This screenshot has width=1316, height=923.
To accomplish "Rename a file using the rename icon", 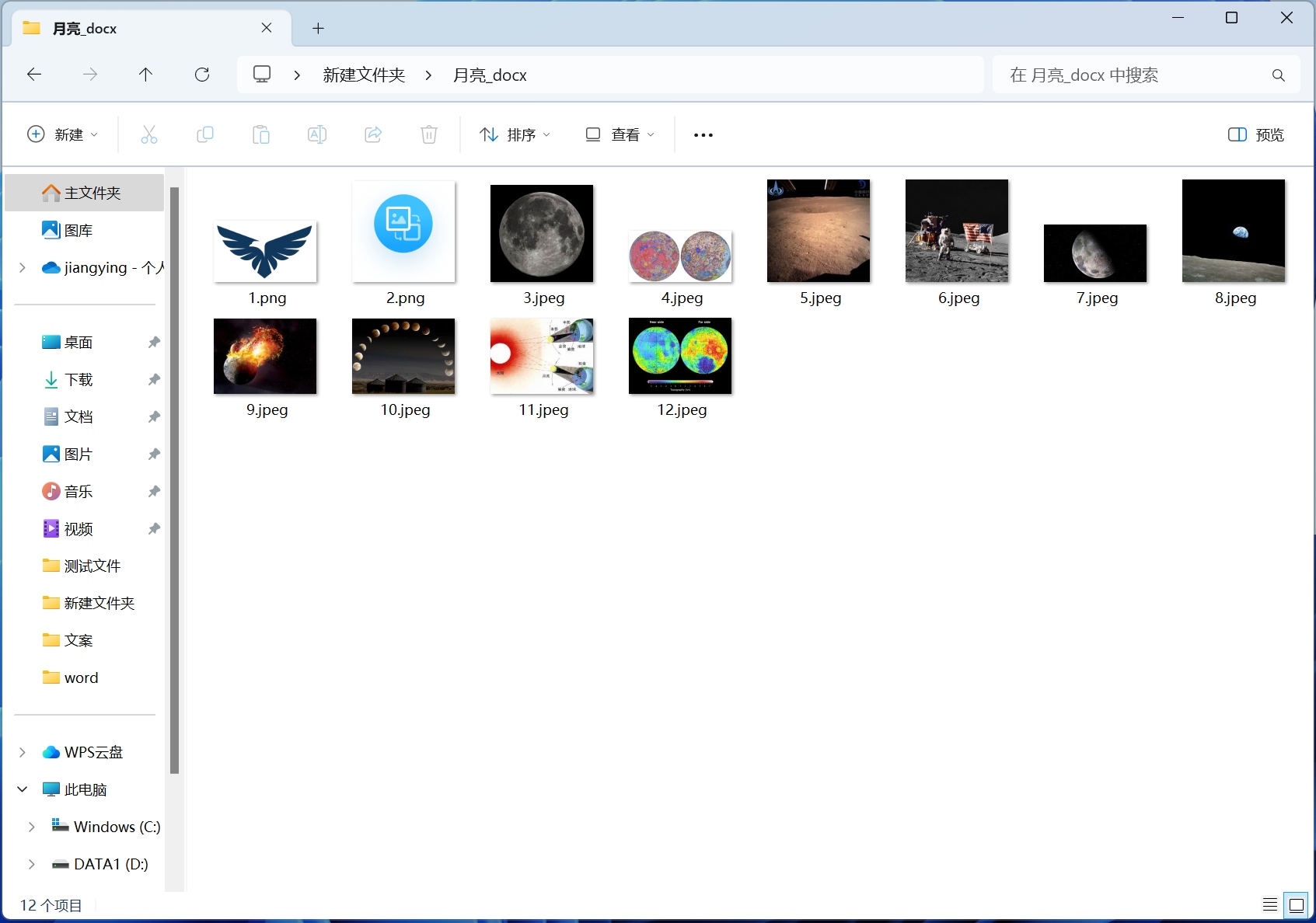I will pyautogui.click(x=317, y=134).
